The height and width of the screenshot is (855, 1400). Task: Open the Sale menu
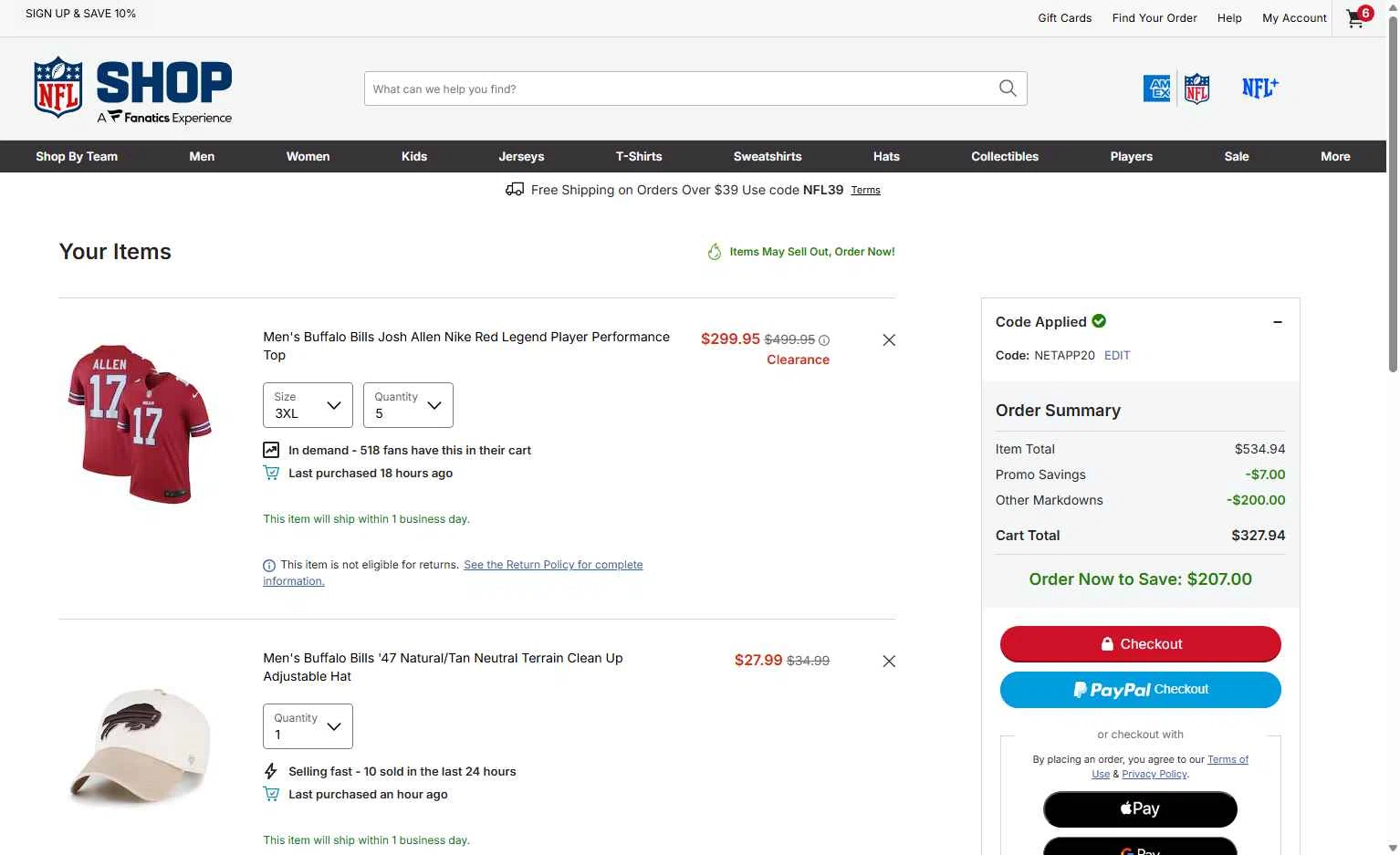pyautogui.click(x=1237, y=156)
